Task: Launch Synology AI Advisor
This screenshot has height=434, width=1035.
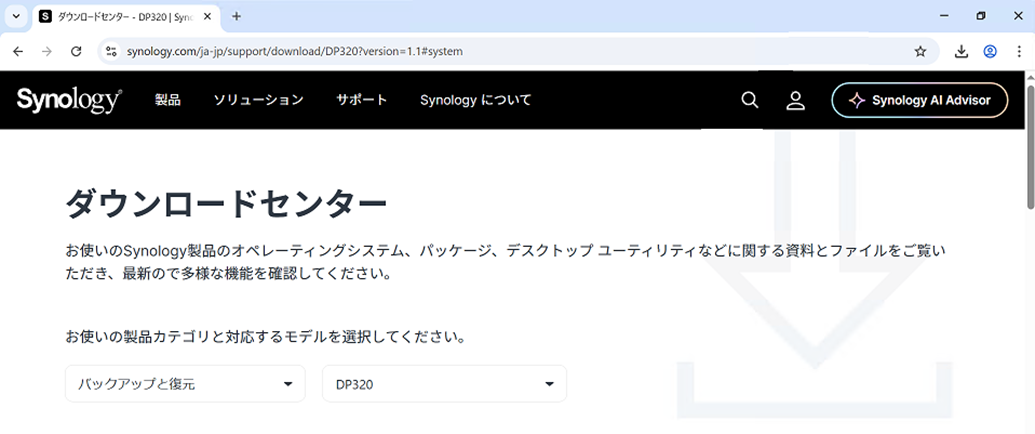Action: 919,100
